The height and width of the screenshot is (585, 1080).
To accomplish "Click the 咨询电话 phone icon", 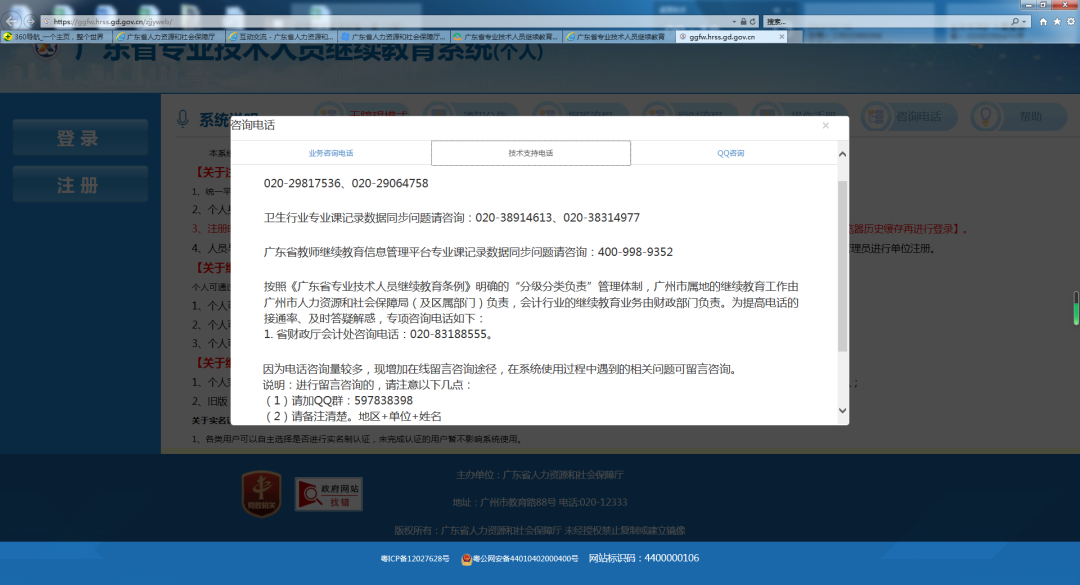I will point(876,116).
